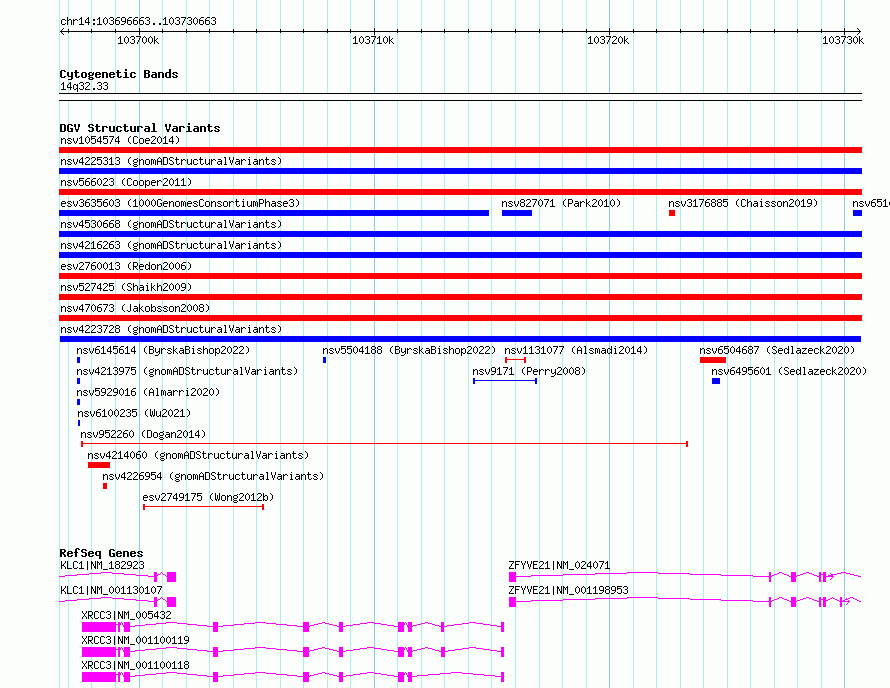Open the nsv952260 (Dogan2014) label
The height and width of the screenshot is (688, 890).
(143, 434)
